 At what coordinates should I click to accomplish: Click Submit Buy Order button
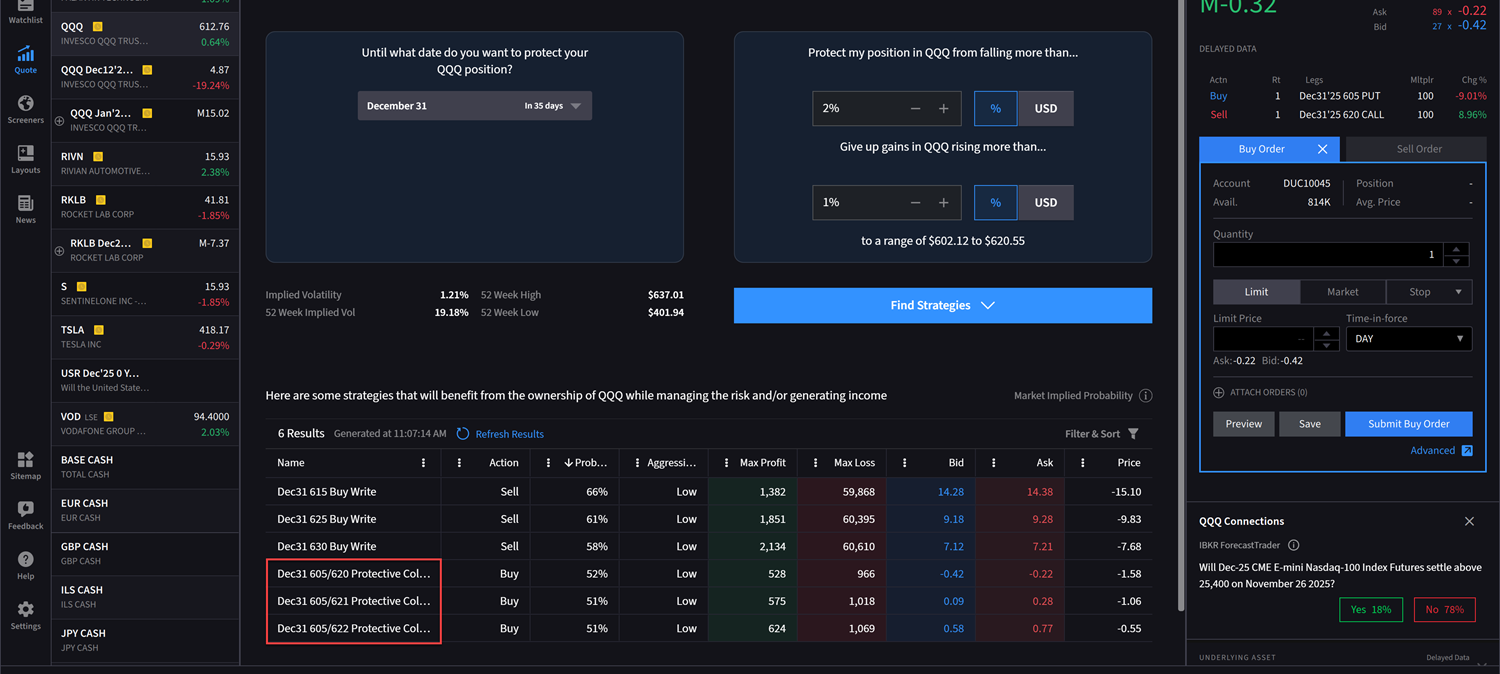1408,424
